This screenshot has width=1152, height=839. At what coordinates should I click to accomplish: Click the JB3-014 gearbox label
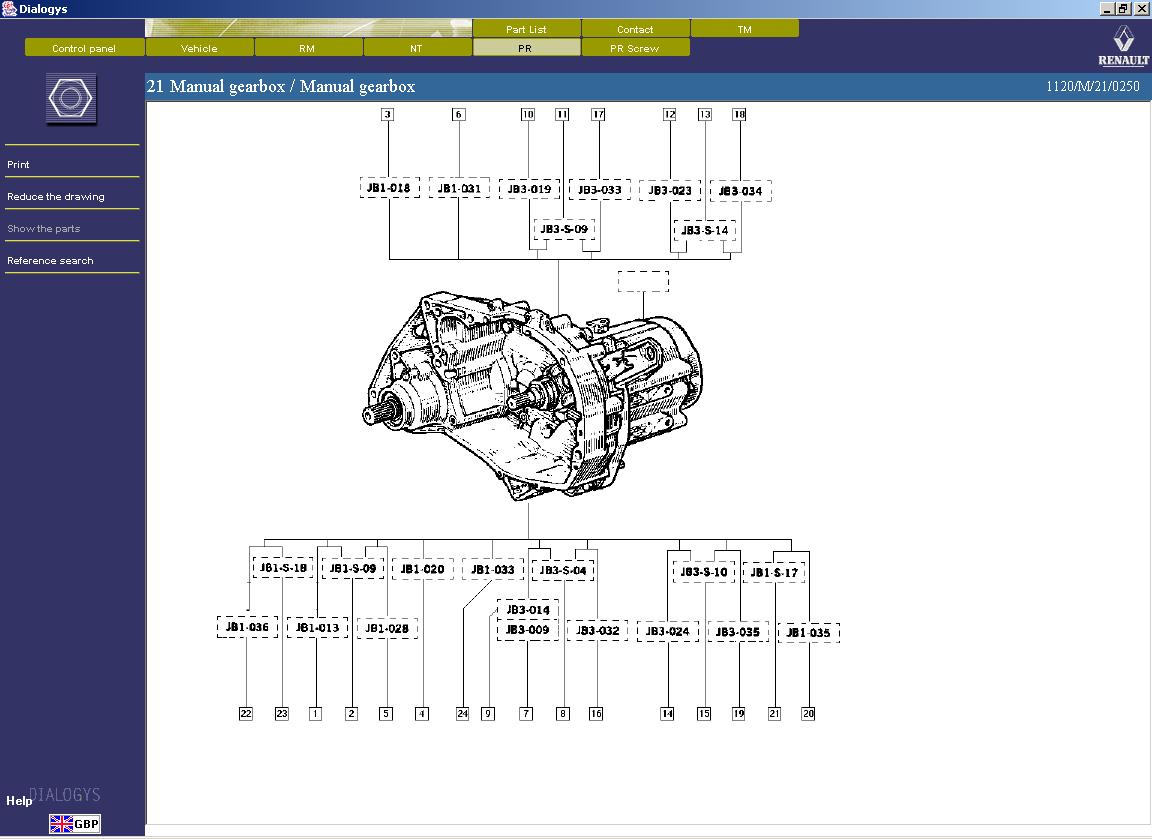[x=528, y=610]
